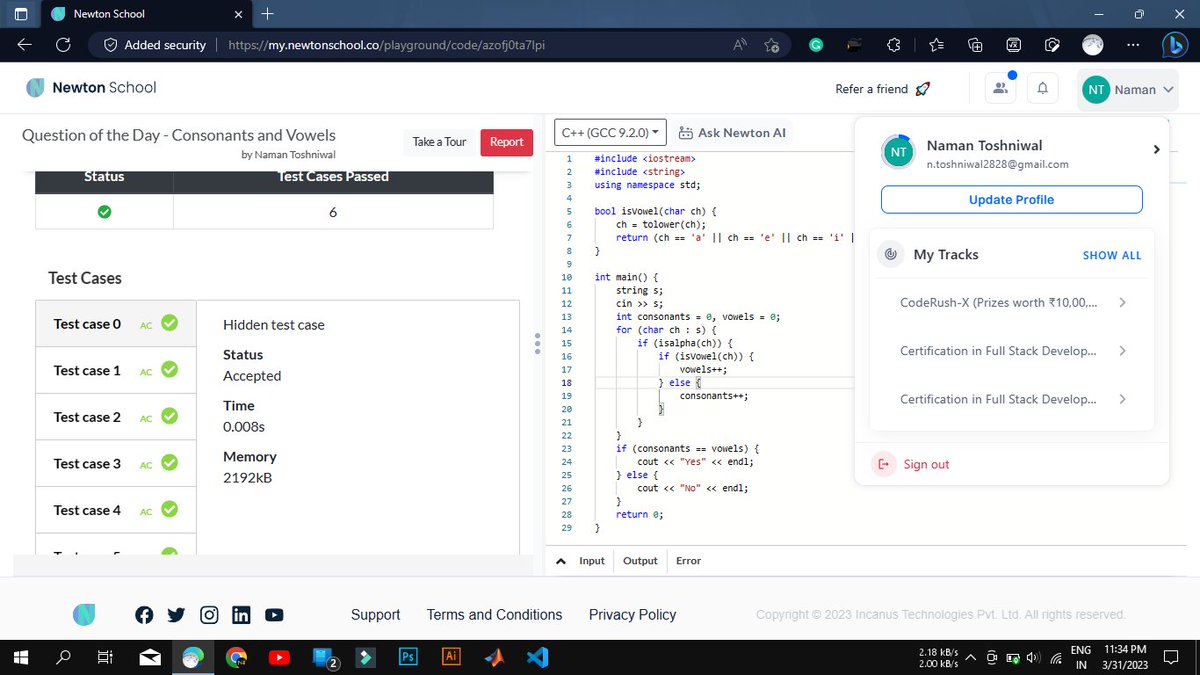Expand the Input/Output console chevron
1200x675 pixels.
tap(560, 561)
